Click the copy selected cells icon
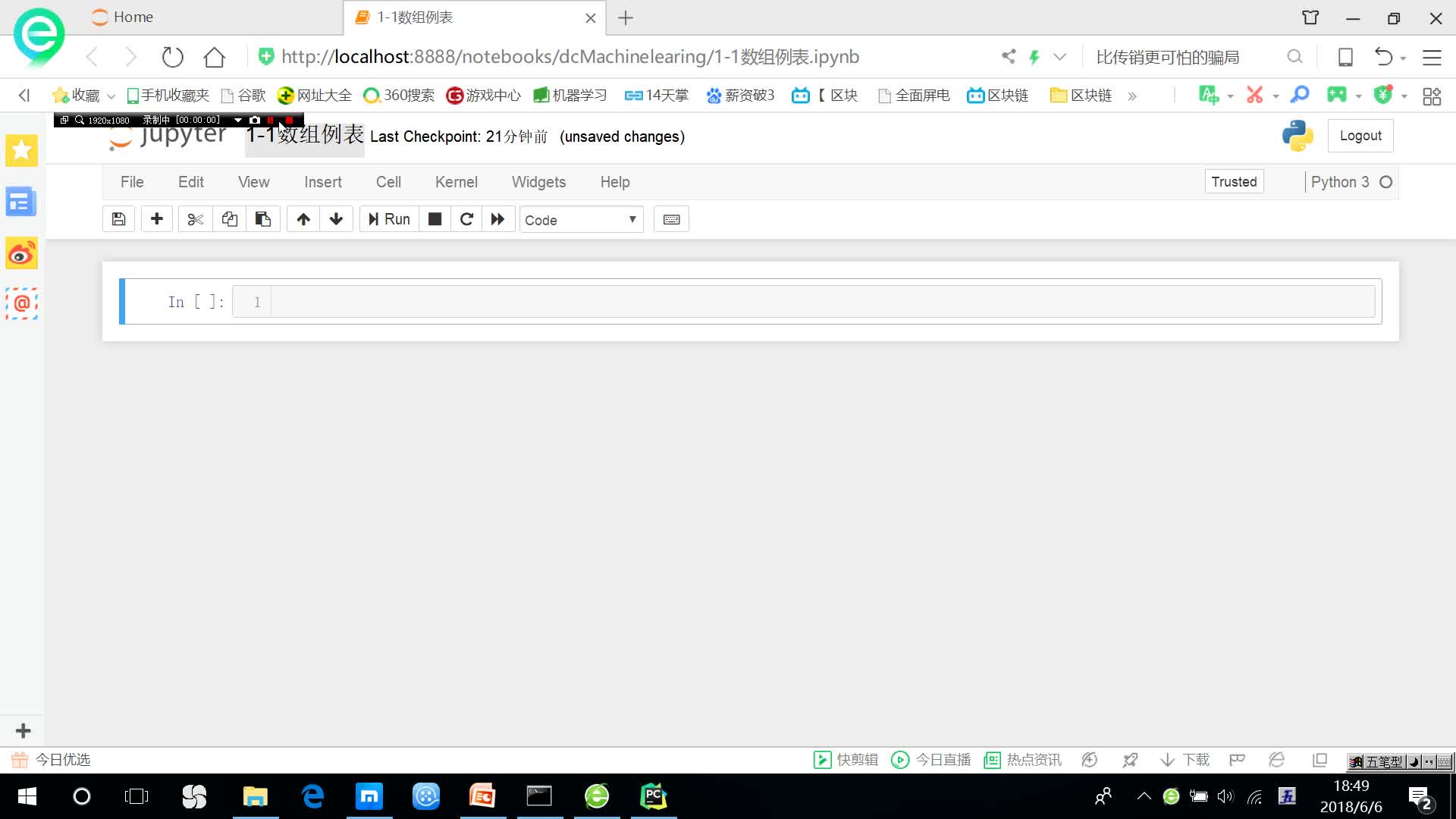Image resolution: width=1456 pixels, height=819 pixels. [229, 219]
